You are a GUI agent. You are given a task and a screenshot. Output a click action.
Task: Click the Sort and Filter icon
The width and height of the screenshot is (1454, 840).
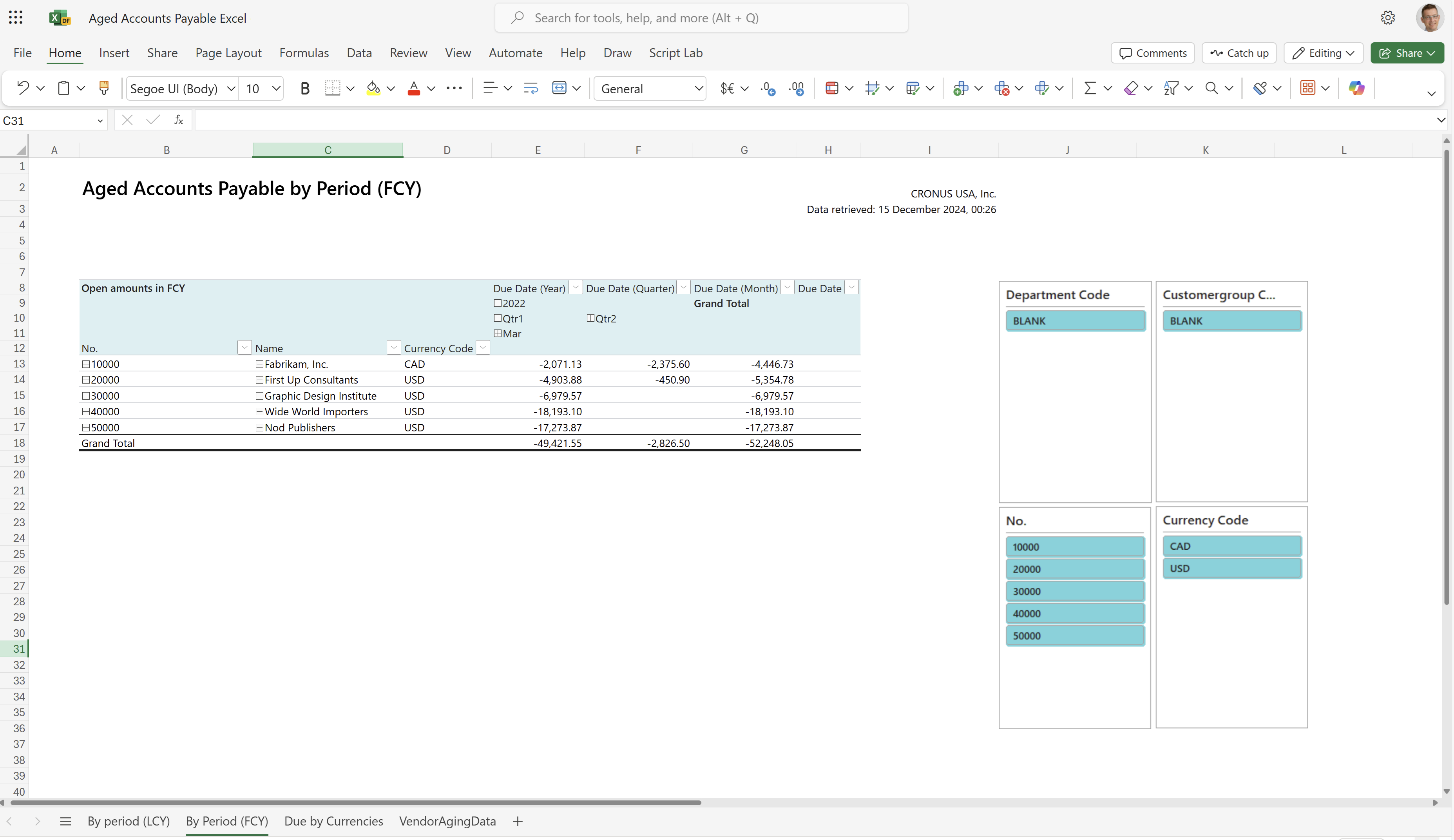click(x=1172, y=88)
